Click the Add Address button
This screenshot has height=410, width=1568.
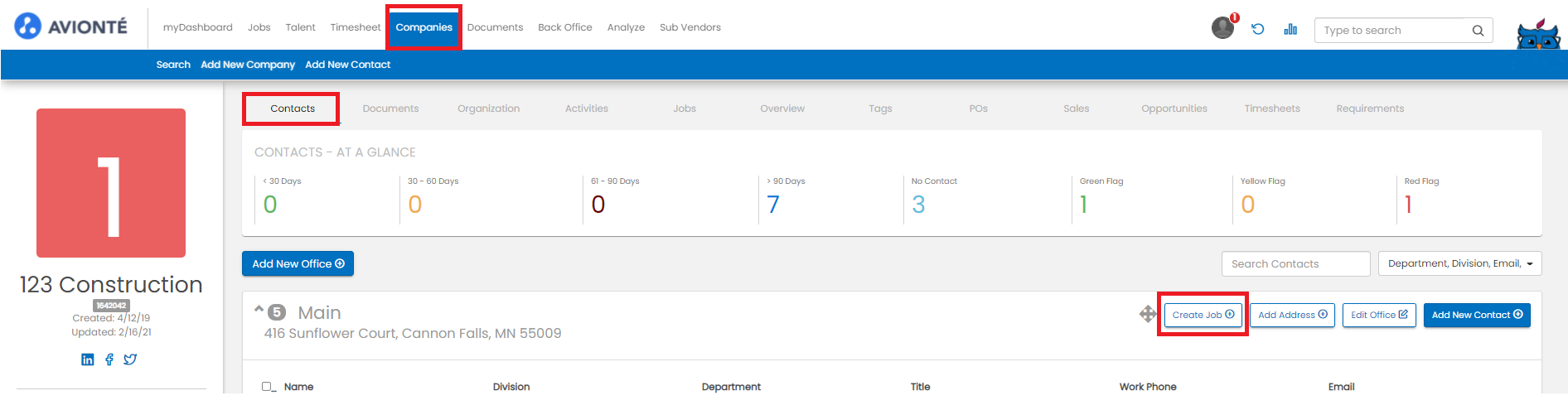1292,315
